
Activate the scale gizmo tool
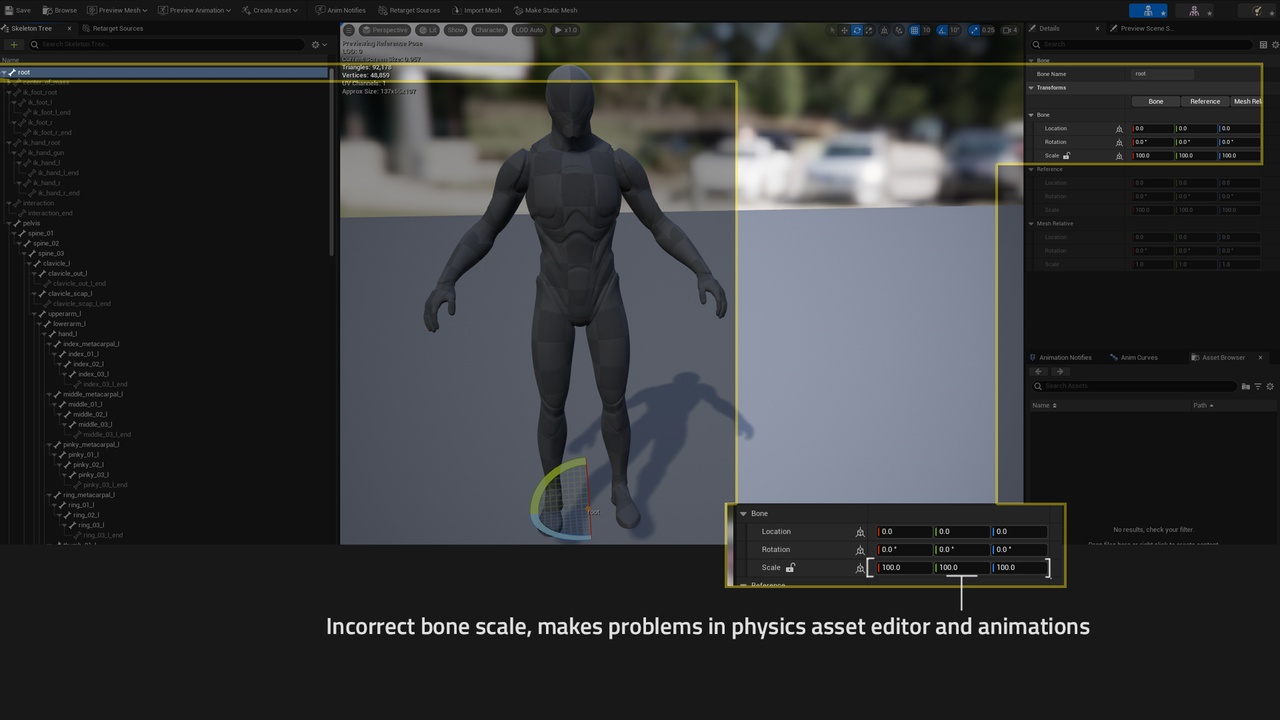coord(869,30)
